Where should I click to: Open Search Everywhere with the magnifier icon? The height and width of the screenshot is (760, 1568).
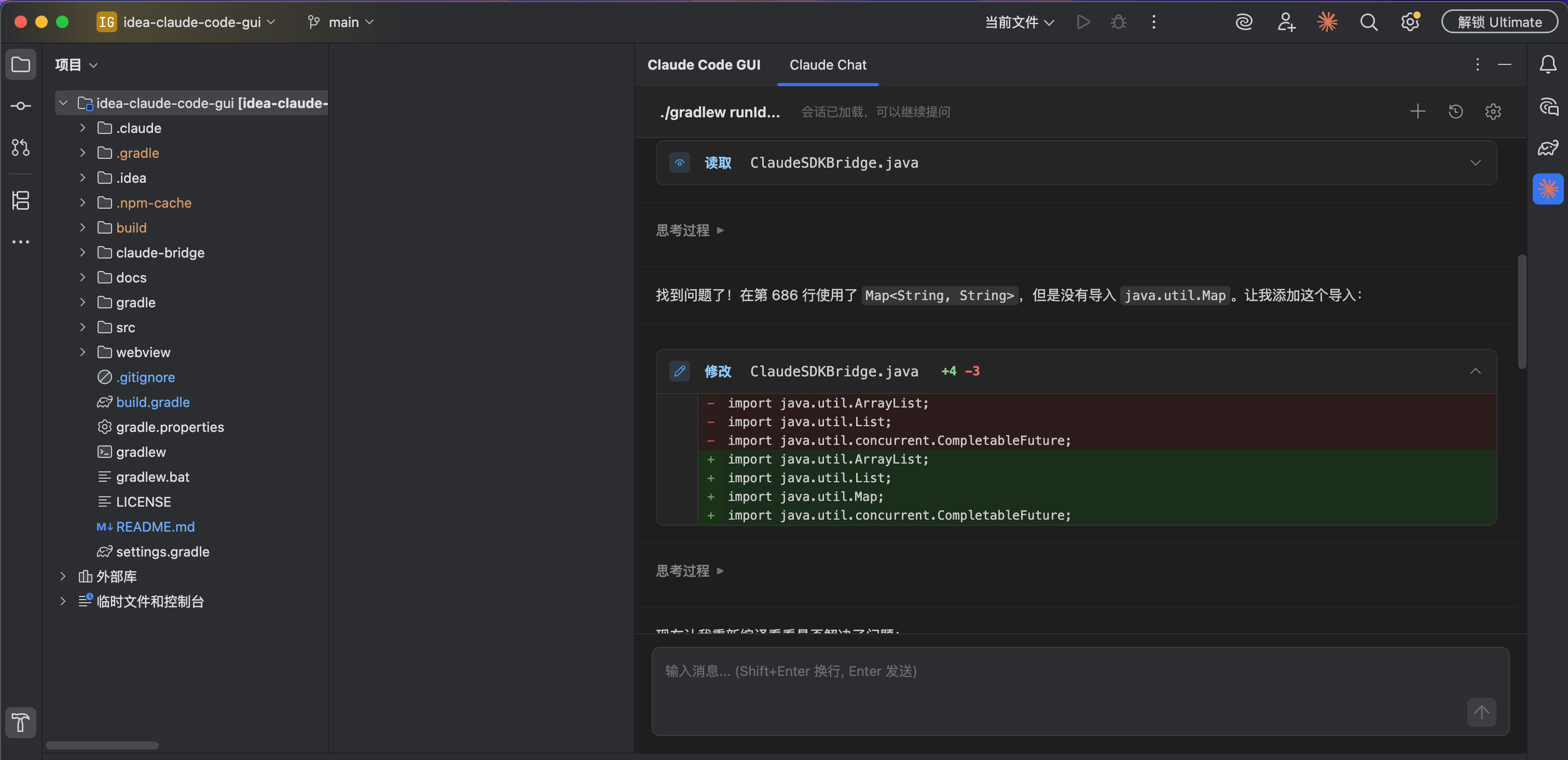pos(1368,22)
